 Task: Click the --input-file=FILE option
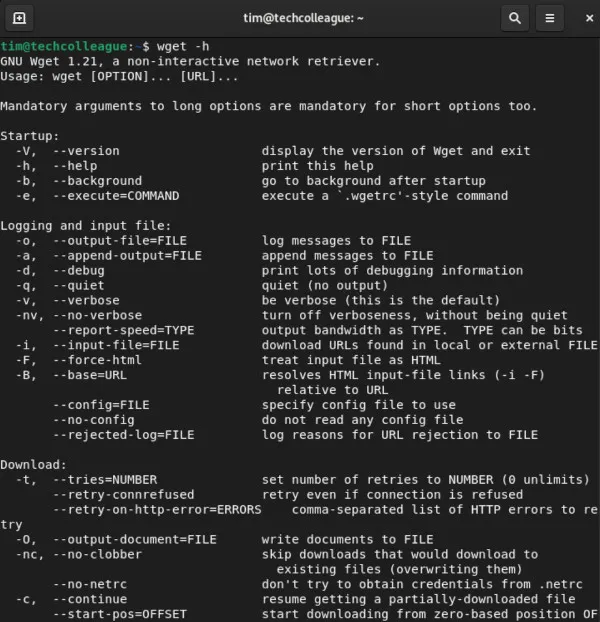pyautogui.click(x=116, y=345)
